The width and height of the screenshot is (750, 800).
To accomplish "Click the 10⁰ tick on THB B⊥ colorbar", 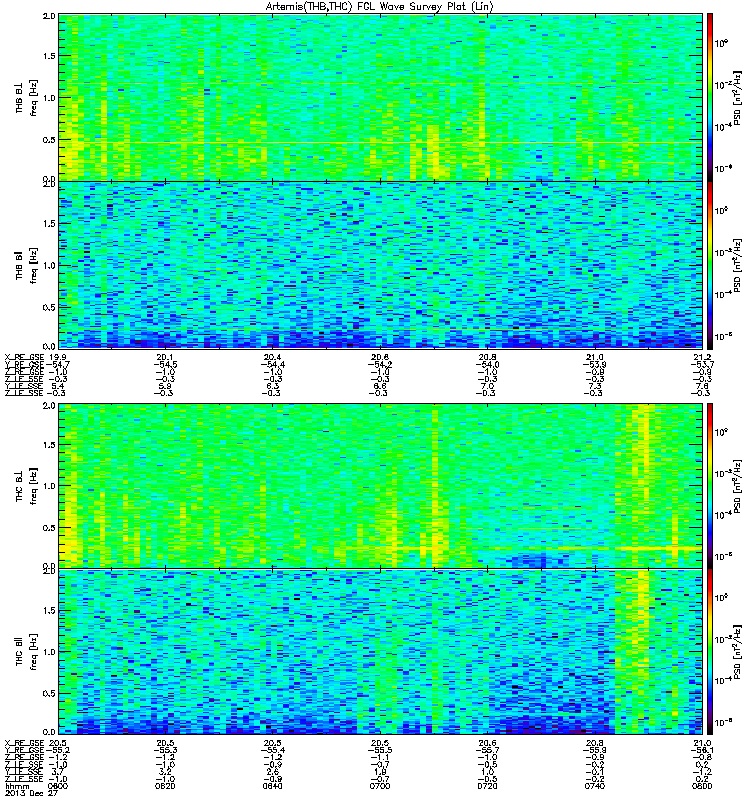I will click(721, 44).
